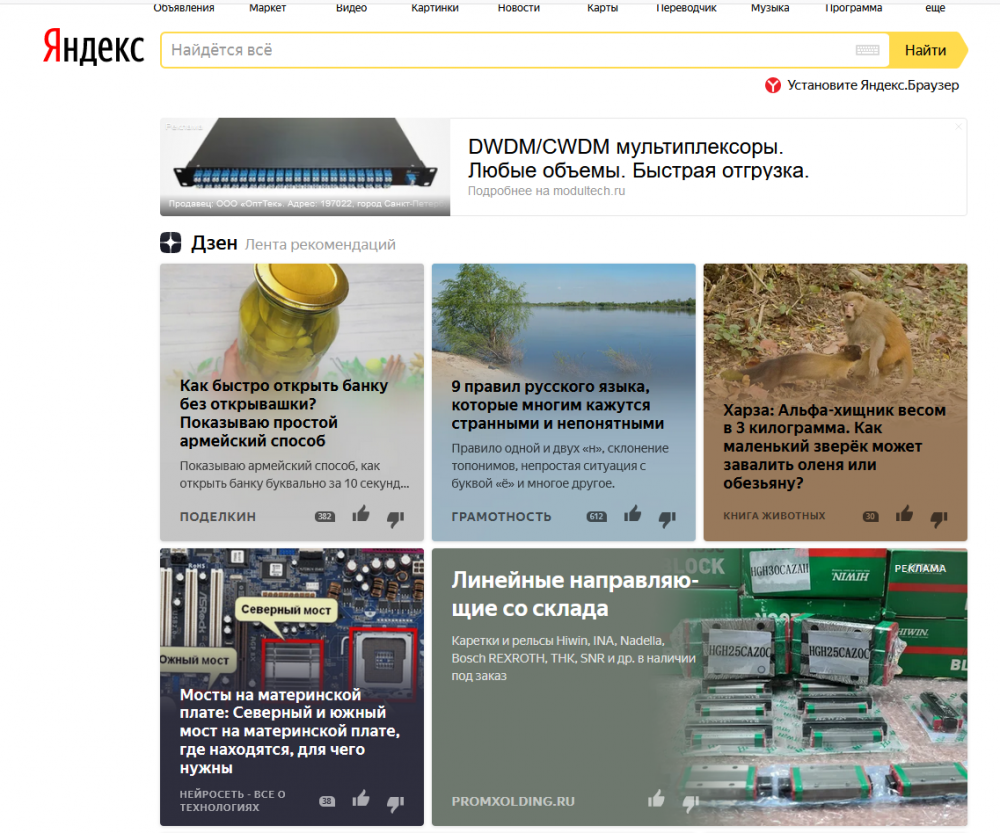Image resolution: width=1000 pixels, height=833 pixels.
Task: Open the Переводчик service
Action: click(x=686, y=8)
